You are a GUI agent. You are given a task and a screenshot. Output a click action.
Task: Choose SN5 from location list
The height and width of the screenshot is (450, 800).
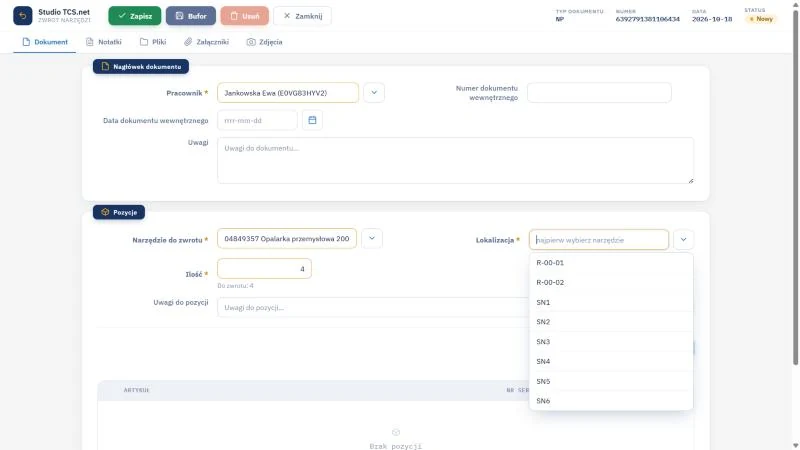611,382
